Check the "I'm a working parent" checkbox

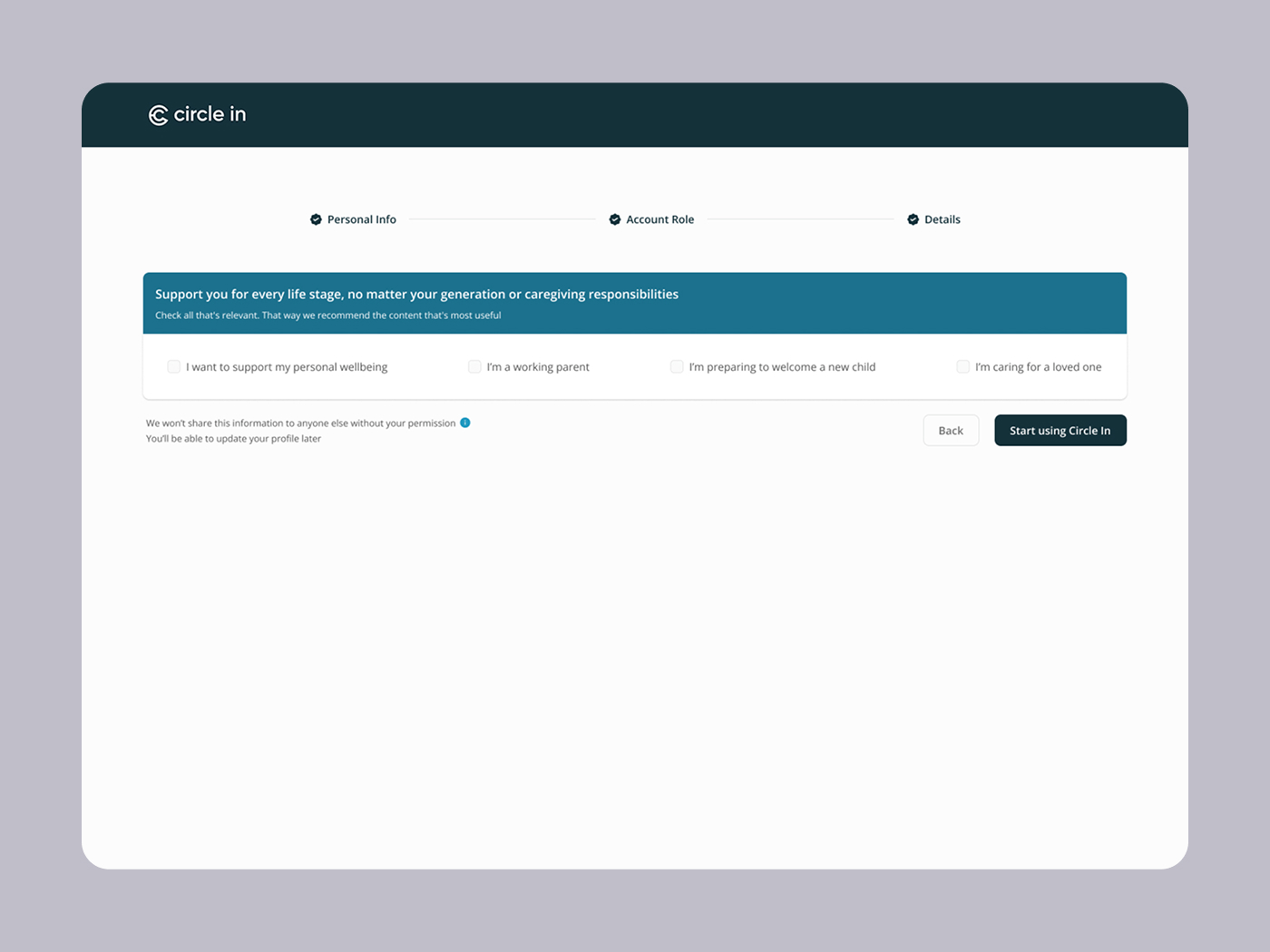pyautogui.click(x=474, y=366)
